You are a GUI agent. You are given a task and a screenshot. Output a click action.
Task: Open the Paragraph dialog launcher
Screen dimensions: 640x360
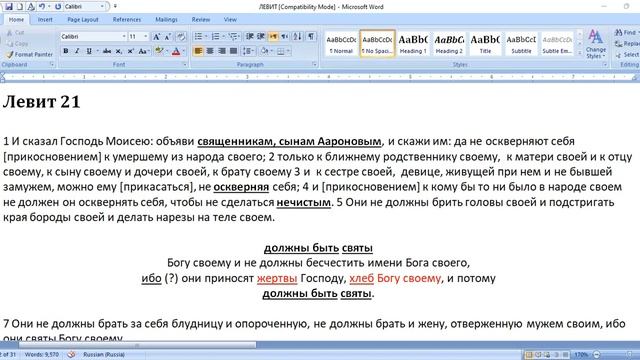click(x=314, y=64)
